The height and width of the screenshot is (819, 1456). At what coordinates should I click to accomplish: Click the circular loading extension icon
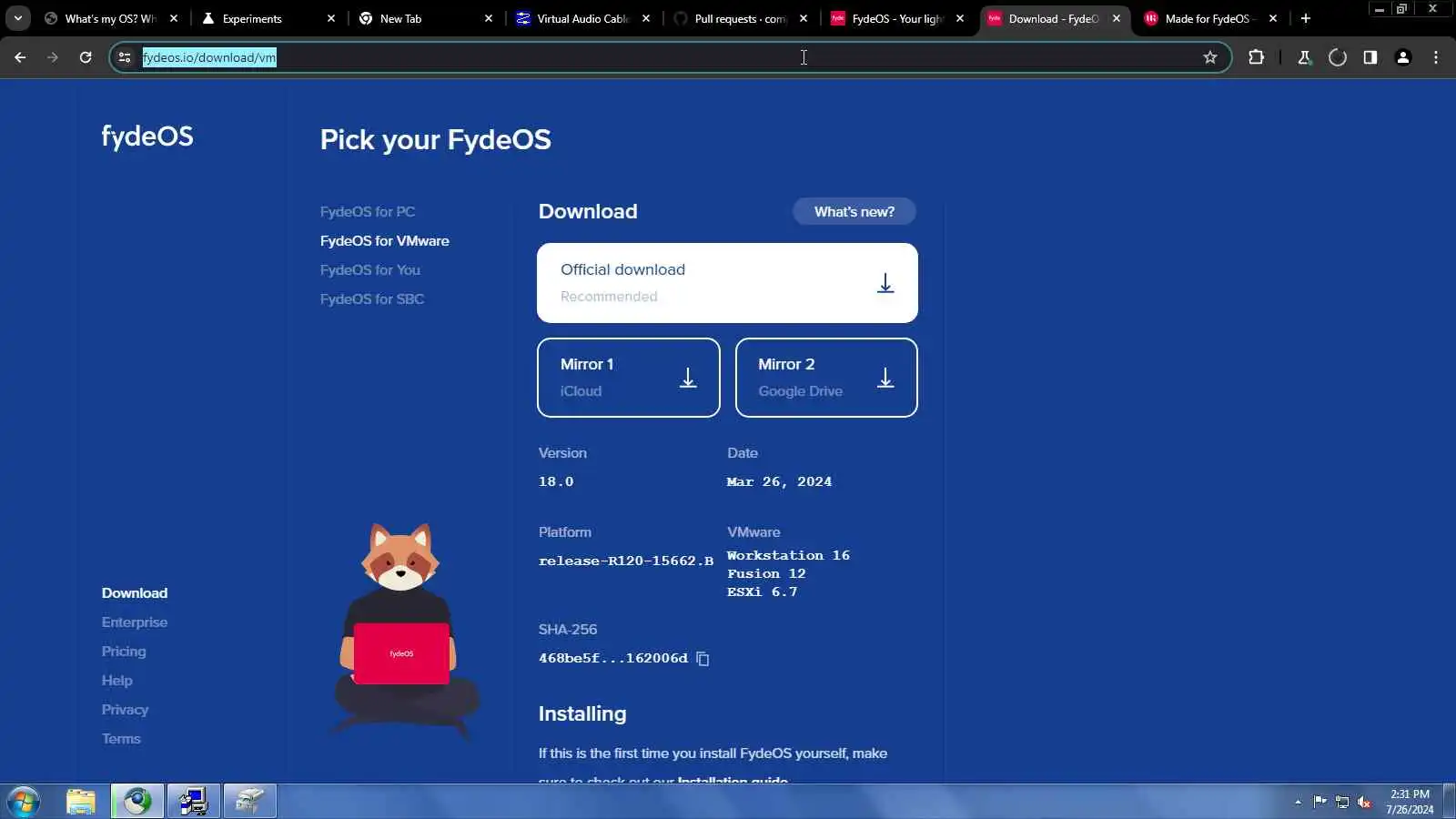click(1338, 57)
